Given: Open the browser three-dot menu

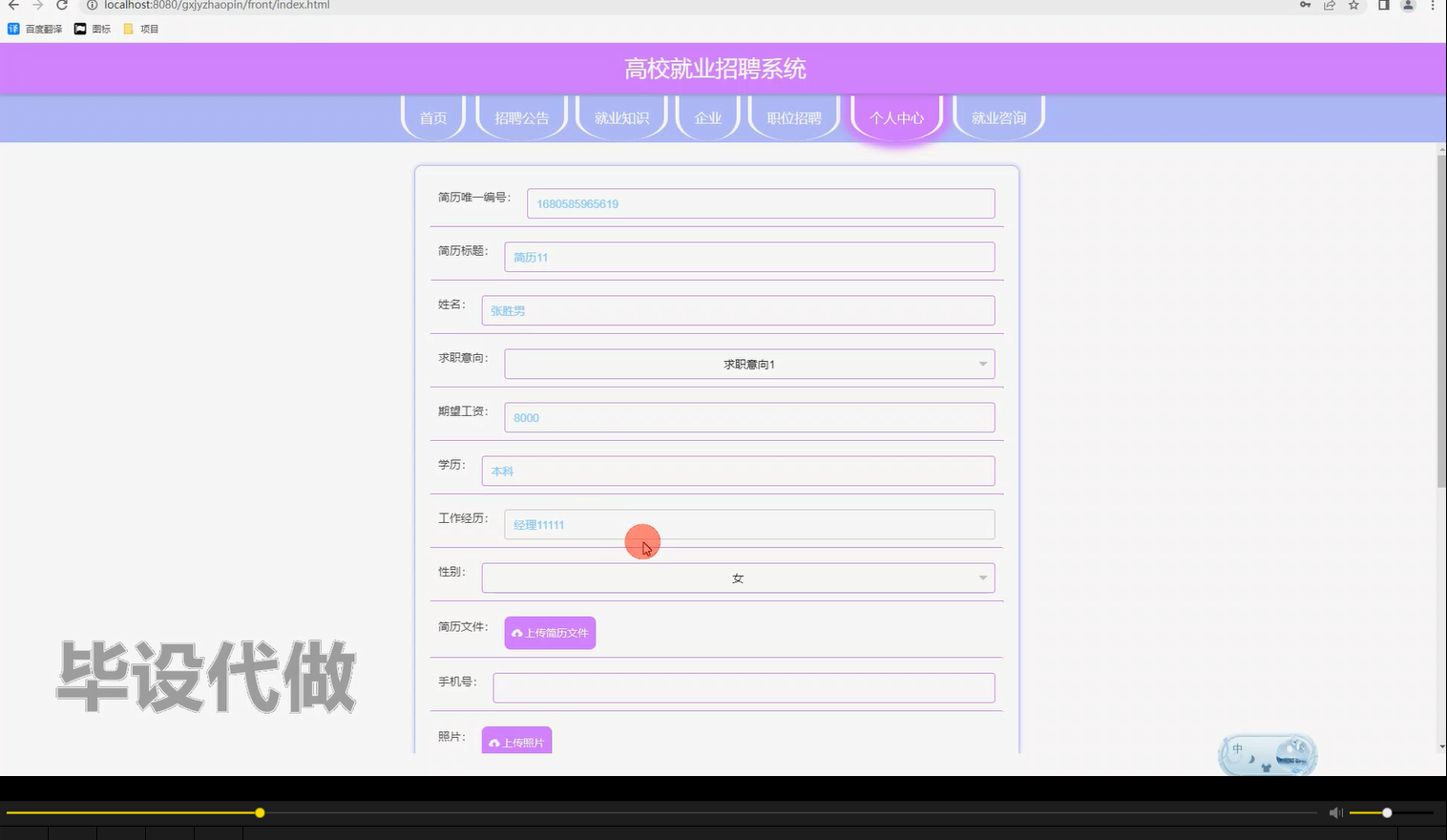Looking at the screenshot, I should point(1432,6).
